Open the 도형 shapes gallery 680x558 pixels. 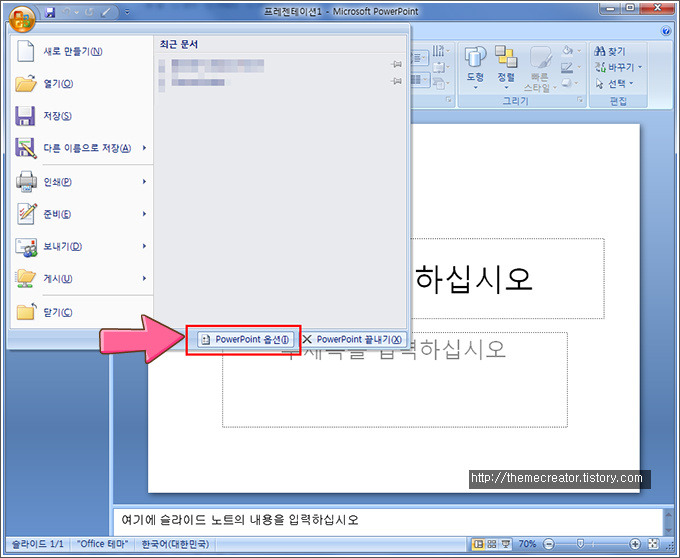pos(475,68)
